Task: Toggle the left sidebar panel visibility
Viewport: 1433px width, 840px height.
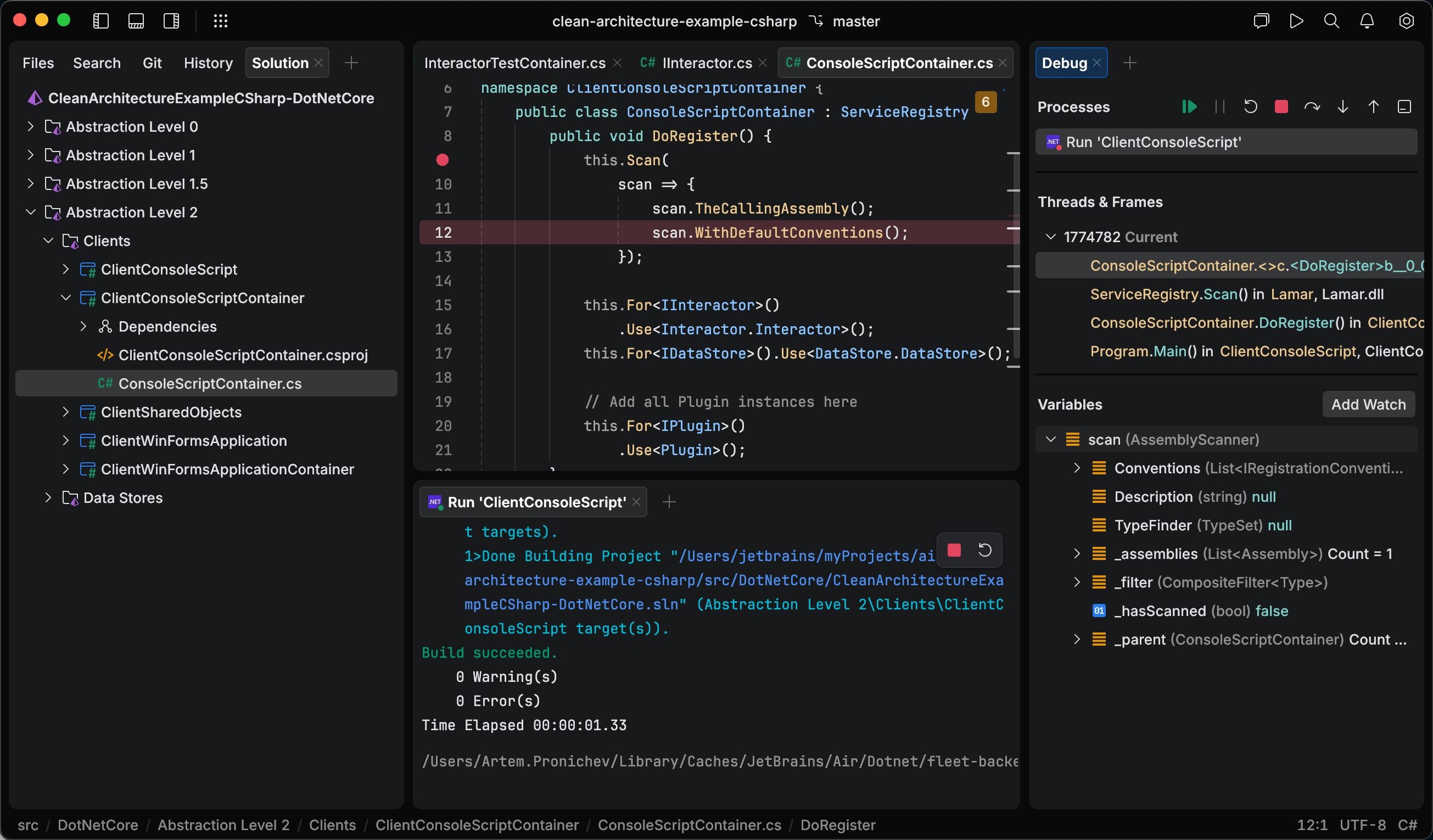Action: pyautogui.click(x=100, y=21)
